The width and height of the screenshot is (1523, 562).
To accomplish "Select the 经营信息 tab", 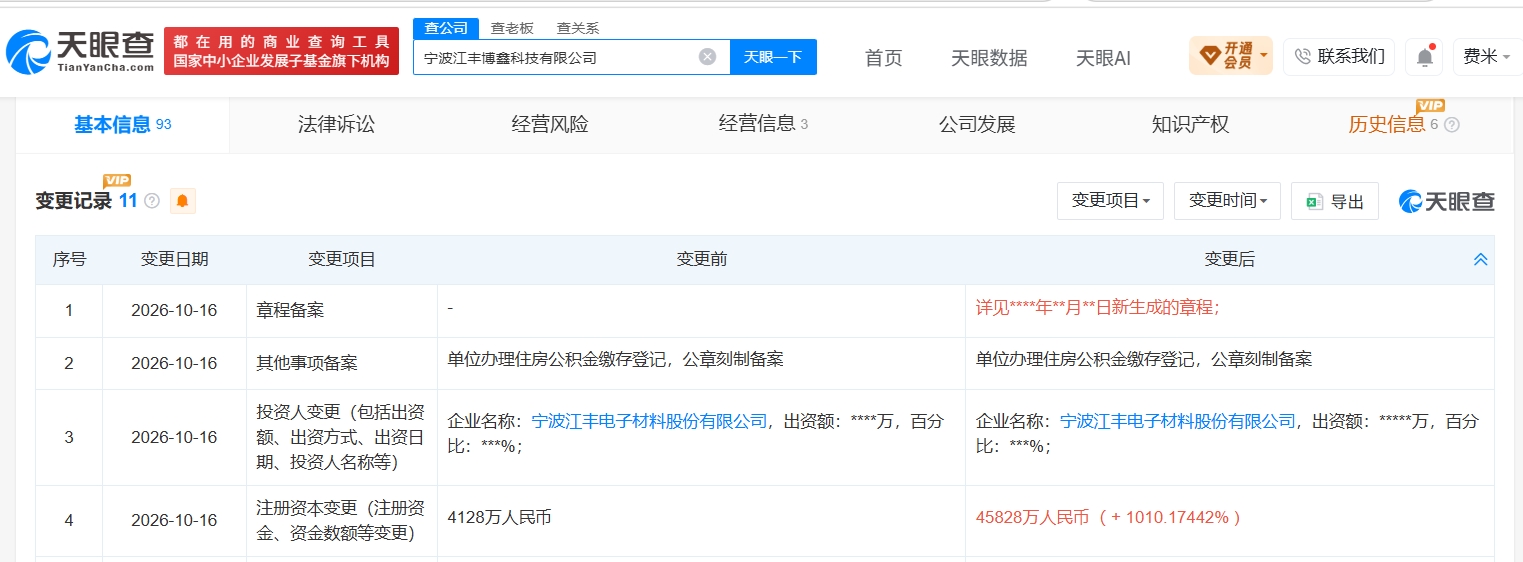I will [x=763, y=124].
